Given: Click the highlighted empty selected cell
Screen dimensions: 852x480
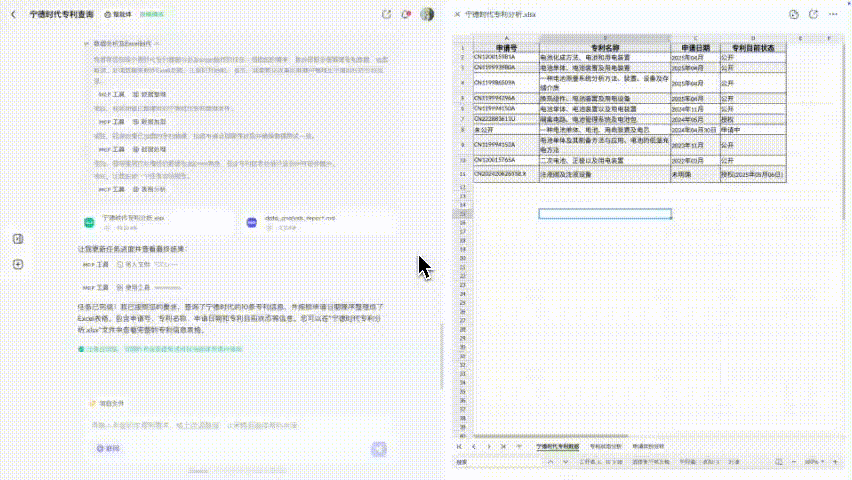Looking at the screenshot, I should [x=605, y=214].
